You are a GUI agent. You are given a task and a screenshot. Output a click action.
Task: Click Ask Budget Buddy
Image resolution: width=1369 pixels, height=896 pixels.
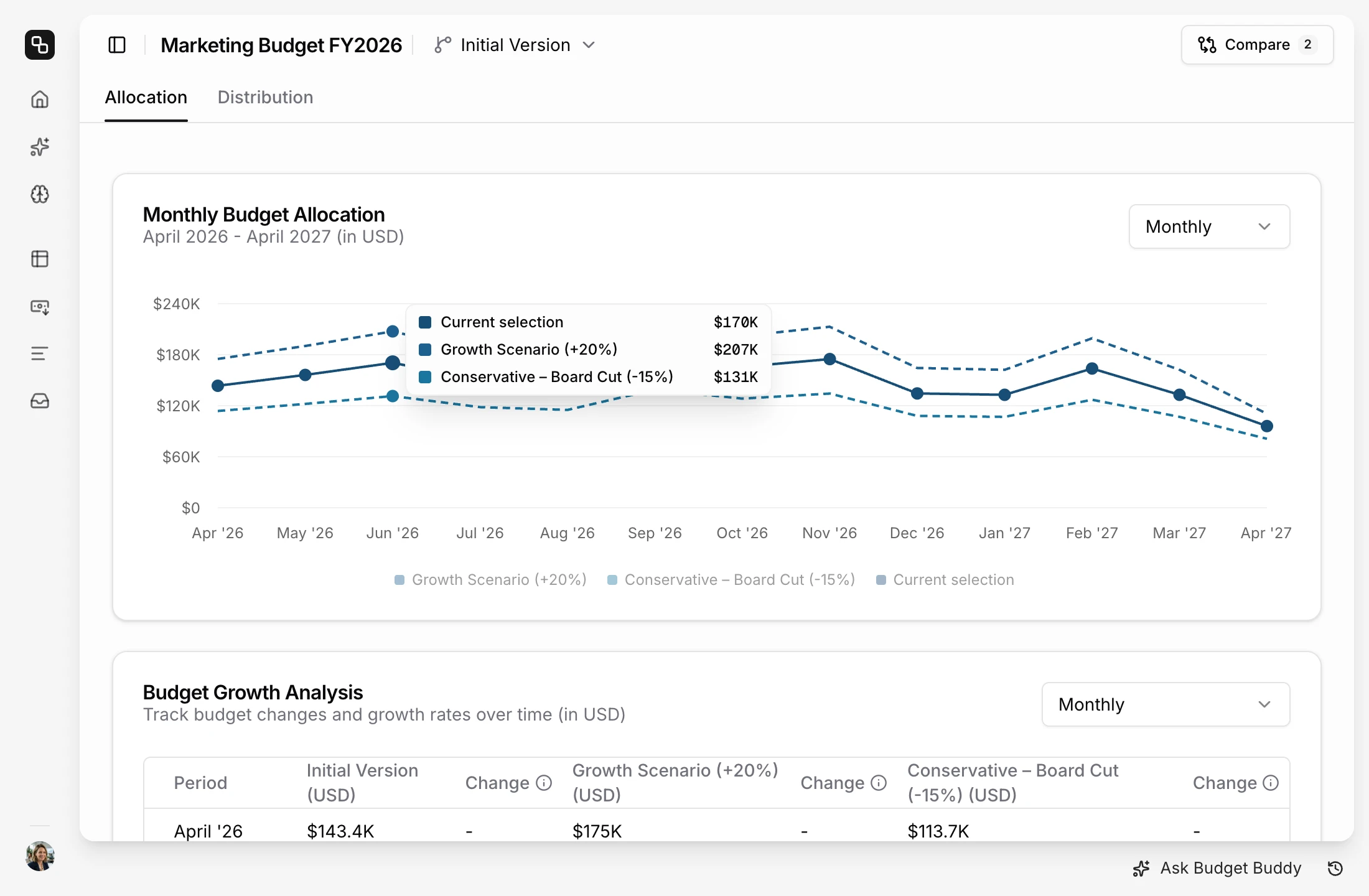[1217, 868]
